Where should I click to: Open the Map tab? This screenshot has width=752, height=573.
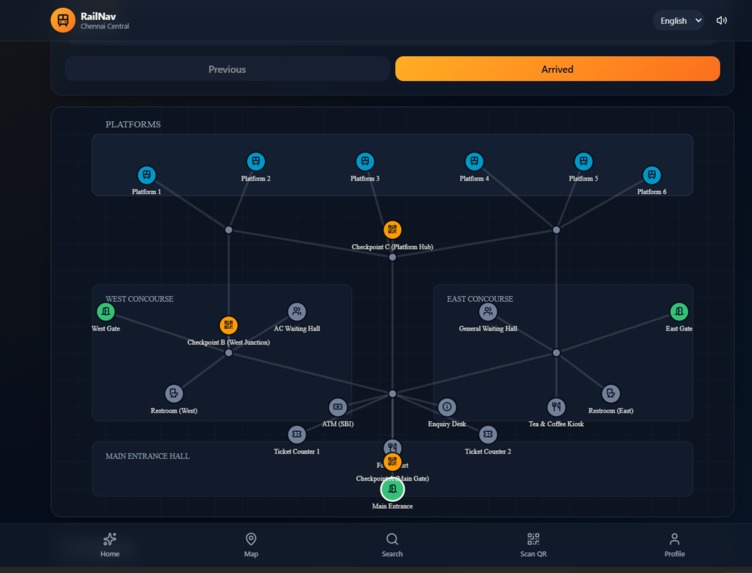(251, 545)
